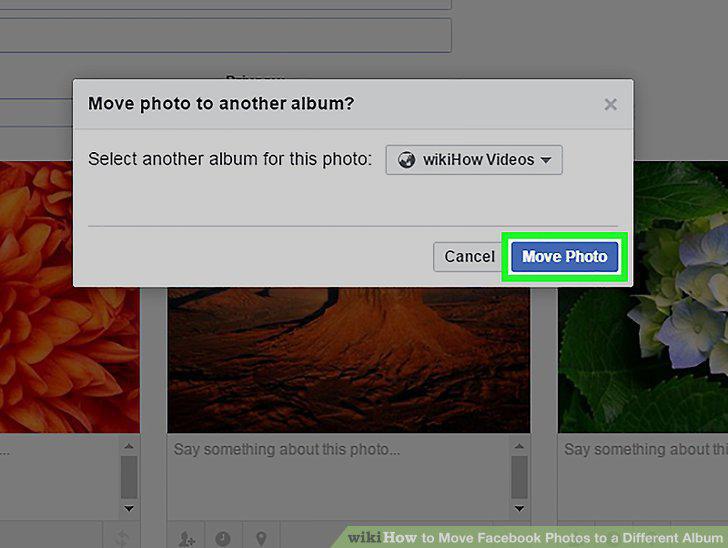This screenshot has height=548, width=728.
Task: Click the tag people icon under the mountain photo
Action: pos(186,538)
